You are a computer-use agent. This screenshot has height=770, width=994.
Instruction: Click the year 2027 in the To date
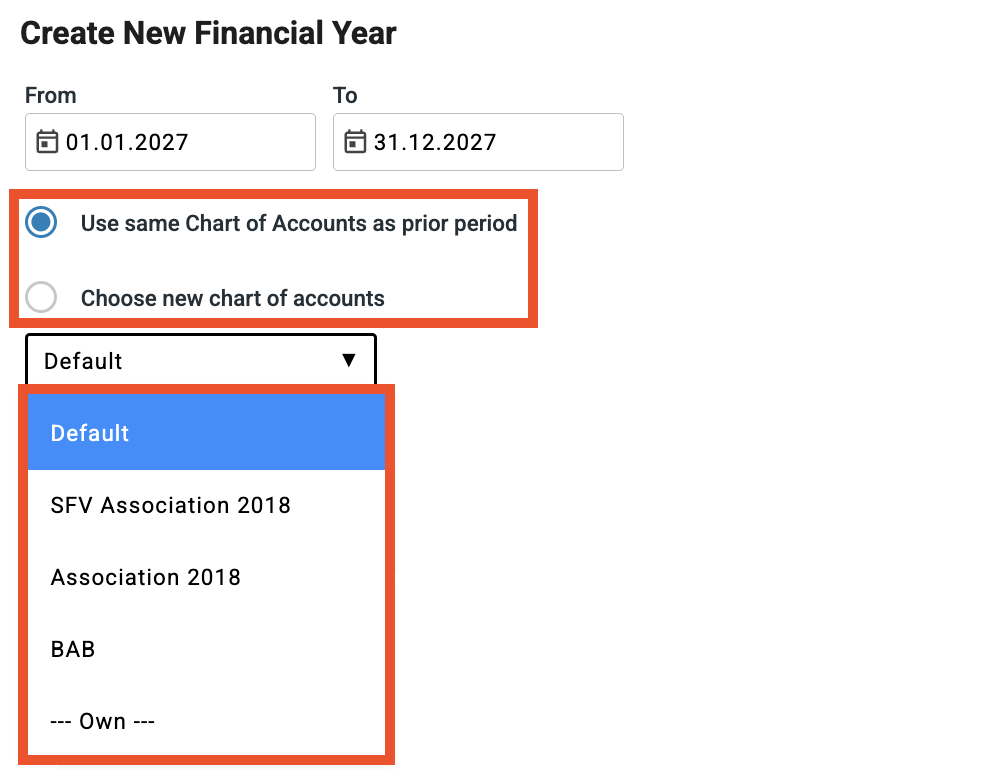tap(471, 142)
